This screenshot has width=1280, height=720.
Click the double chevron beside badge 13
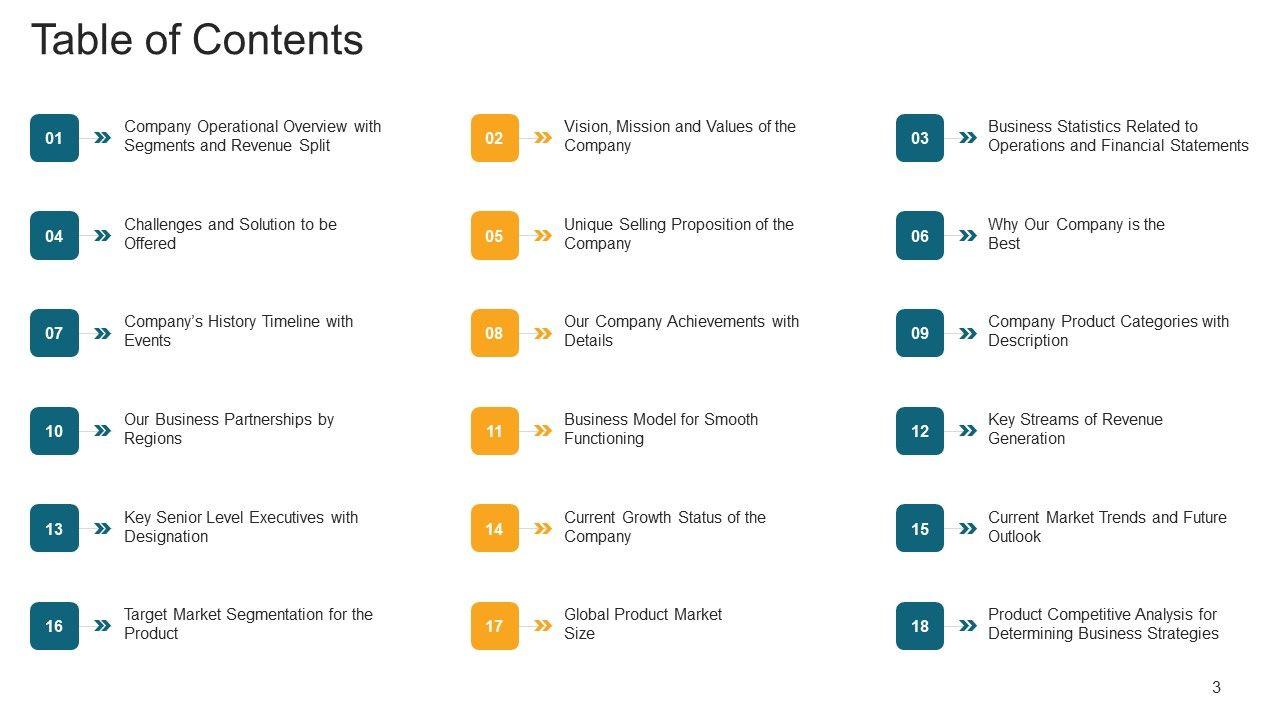coord(102,529)
